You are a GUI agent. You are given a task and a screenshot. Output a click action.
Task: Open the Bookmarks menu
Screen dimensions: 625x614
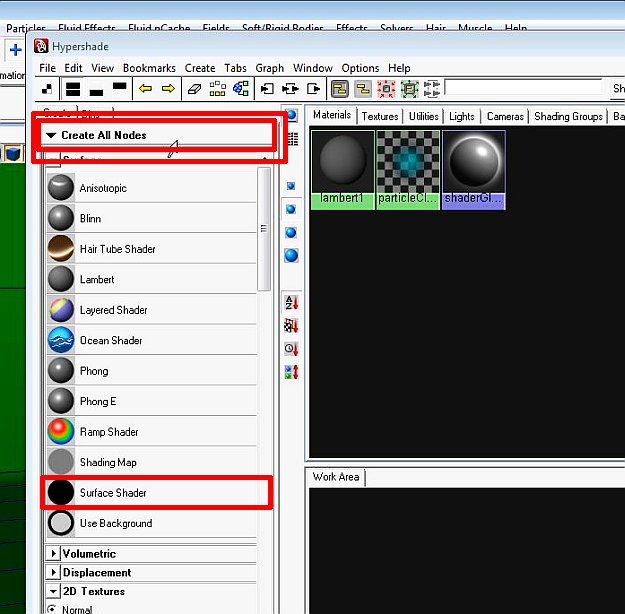point(149,68)
